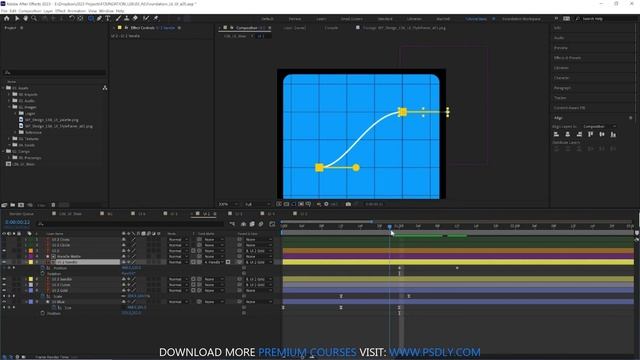Image resolution: width=640 pixels, height=360 pixels.
Task: Expand the 01 Imports folder
Action: pos(10,94)
